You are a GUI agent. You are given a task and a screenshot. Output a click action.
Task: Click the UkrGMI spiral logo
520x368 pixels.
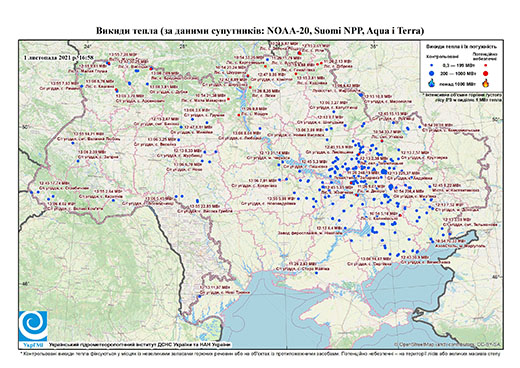coord(33,326)
